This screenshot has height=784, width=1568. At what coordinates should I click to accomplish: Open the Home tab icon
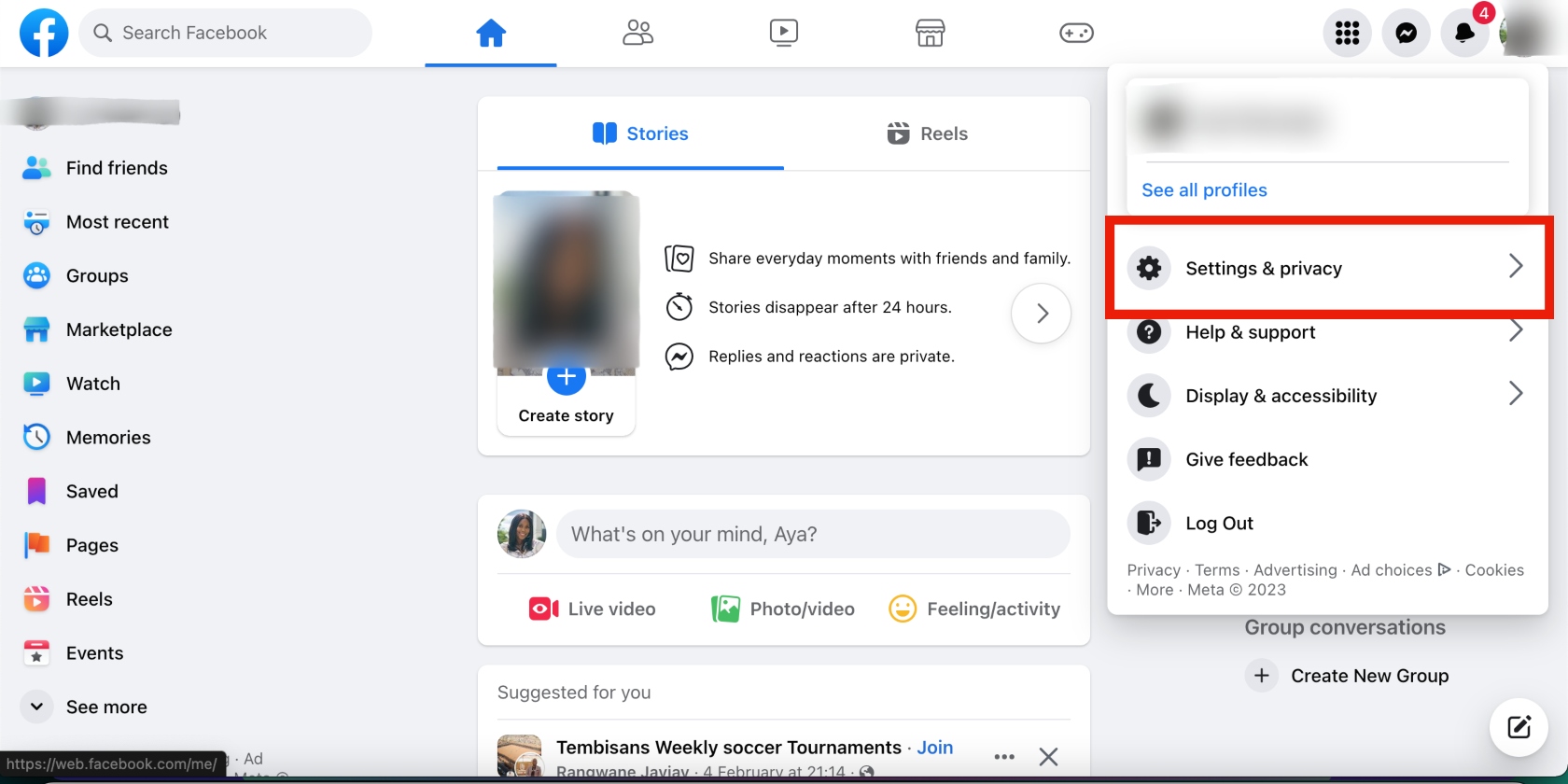491,34
